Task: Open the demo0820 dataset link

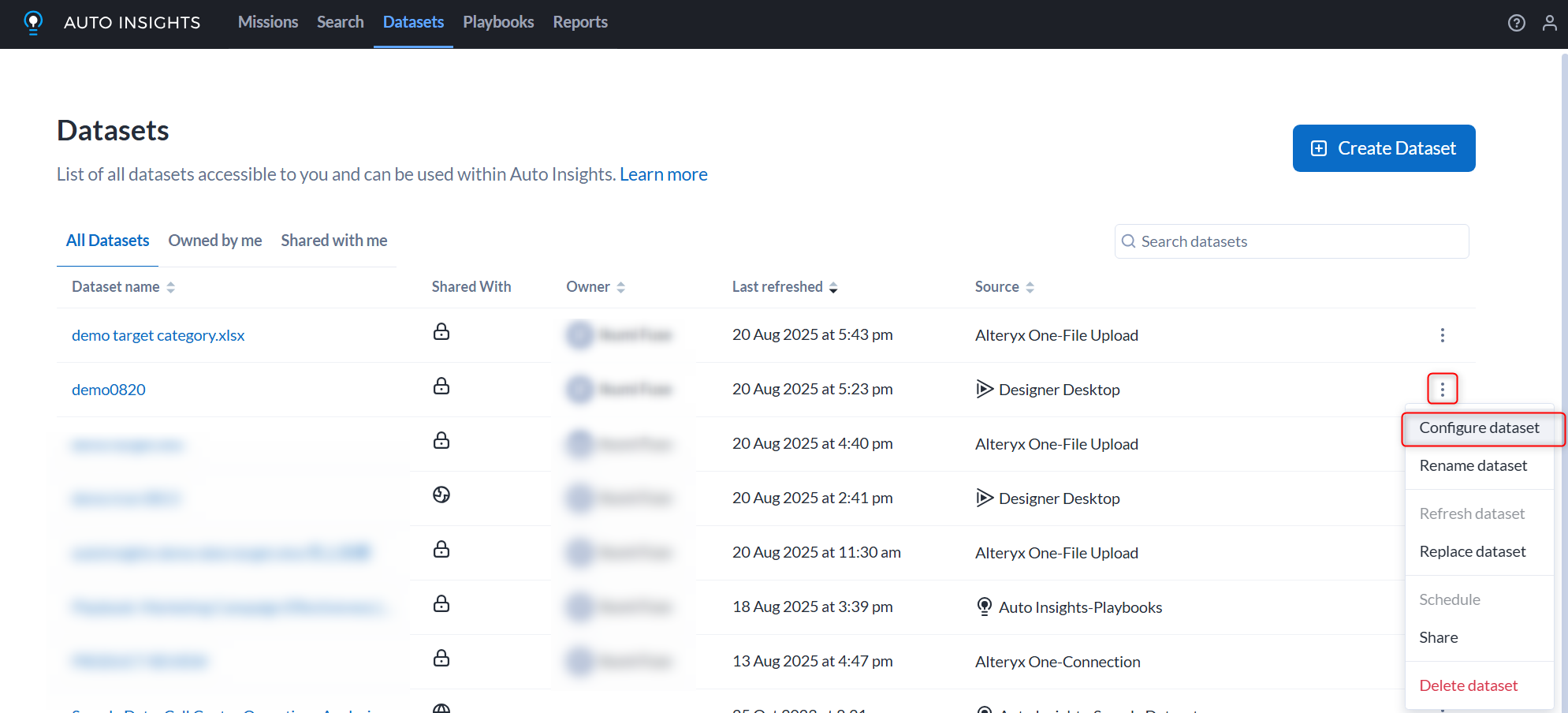Action: click(109, 390)
